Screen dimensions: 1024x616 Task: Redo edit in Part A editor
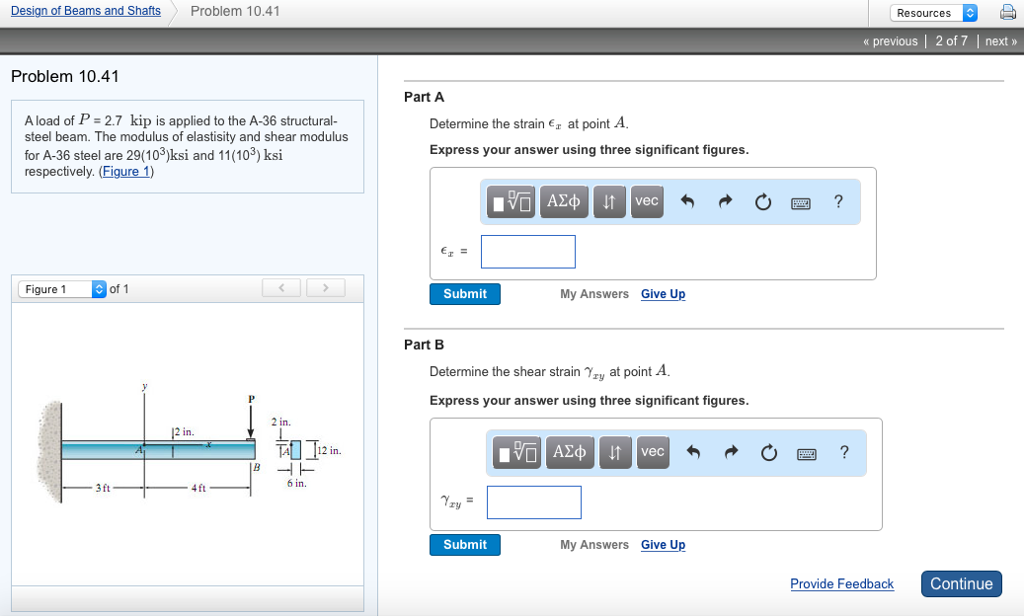point(725,201)
